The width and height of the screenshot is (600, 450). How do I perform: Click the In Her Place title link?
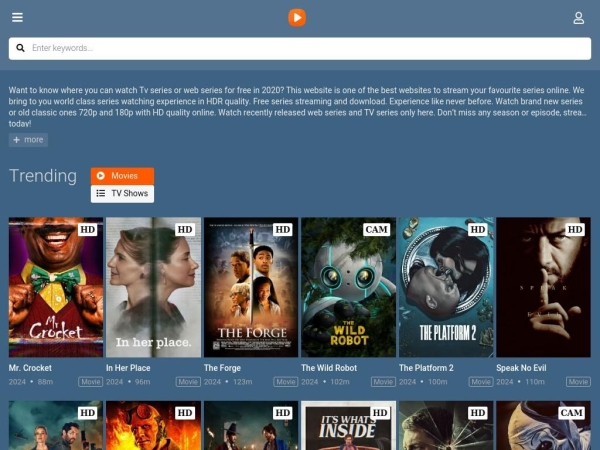(128, 368)
